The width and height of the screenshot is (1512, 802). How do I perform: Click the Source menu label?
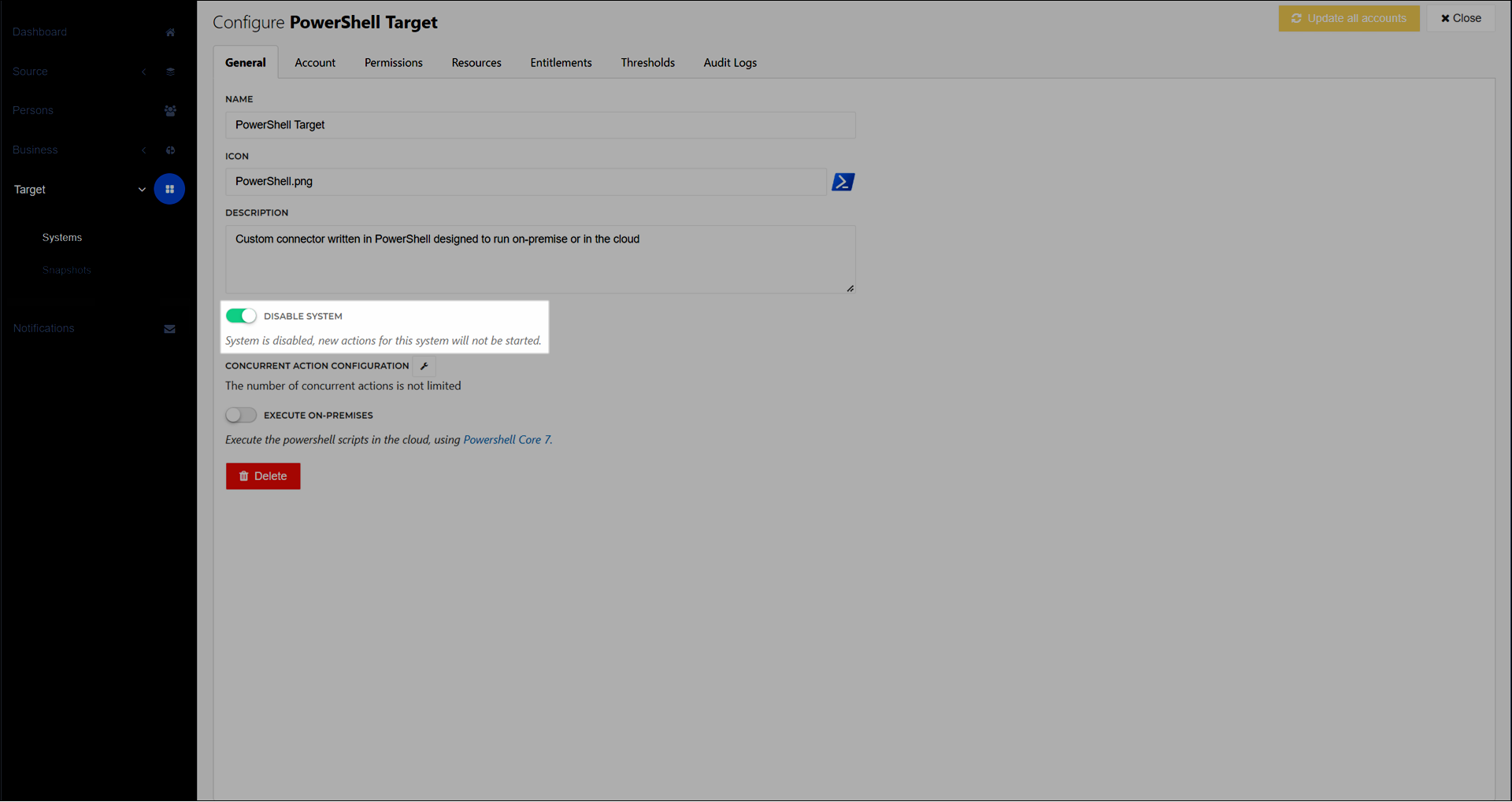[30, 72]
